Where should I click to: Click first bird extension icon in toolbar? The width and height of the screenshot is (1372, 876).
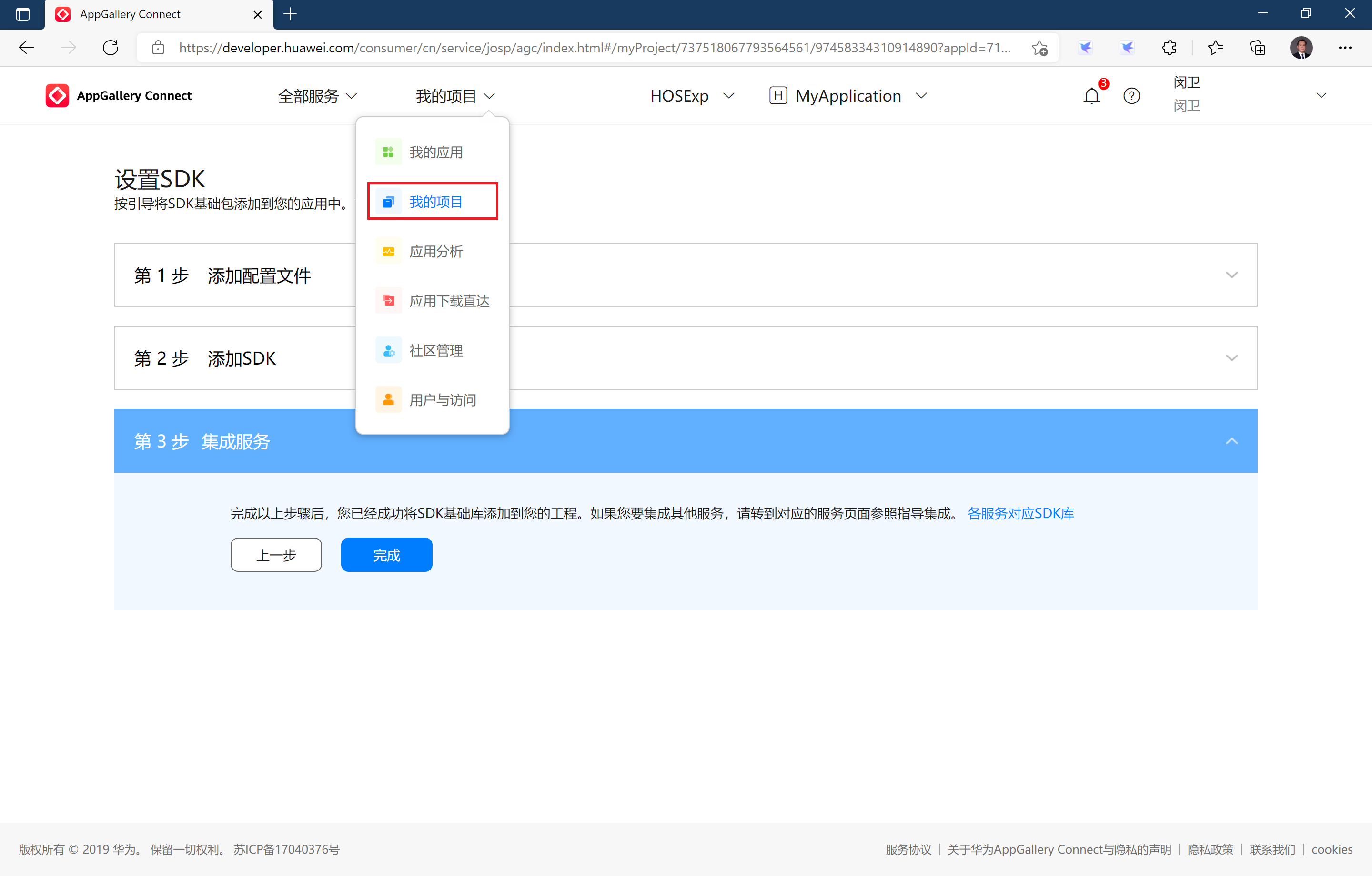click(1085, 48)
